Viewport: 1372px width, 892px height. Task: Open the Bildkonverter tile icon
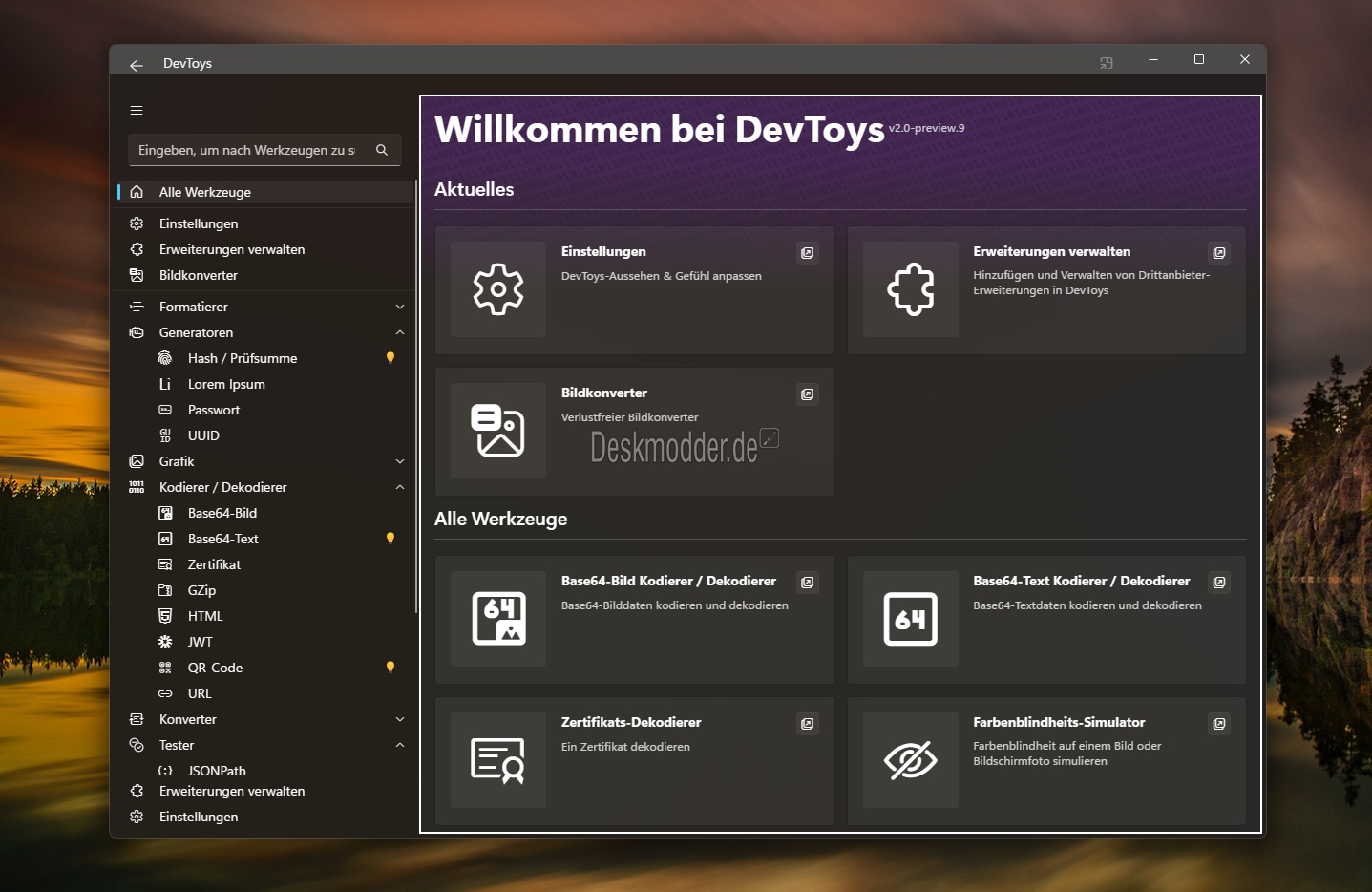tap(498, 431)
